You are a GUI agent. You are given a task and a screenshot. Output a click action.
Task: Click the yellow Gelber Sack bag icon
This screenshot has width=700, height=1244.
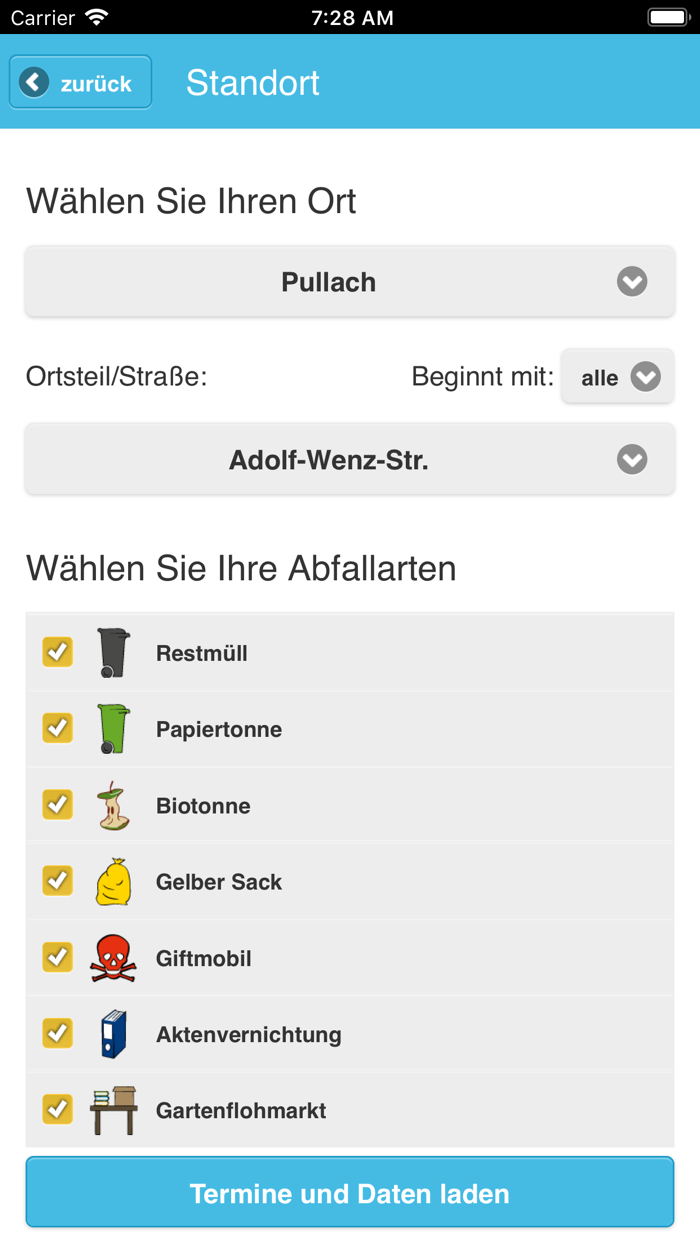pos(113,881)
